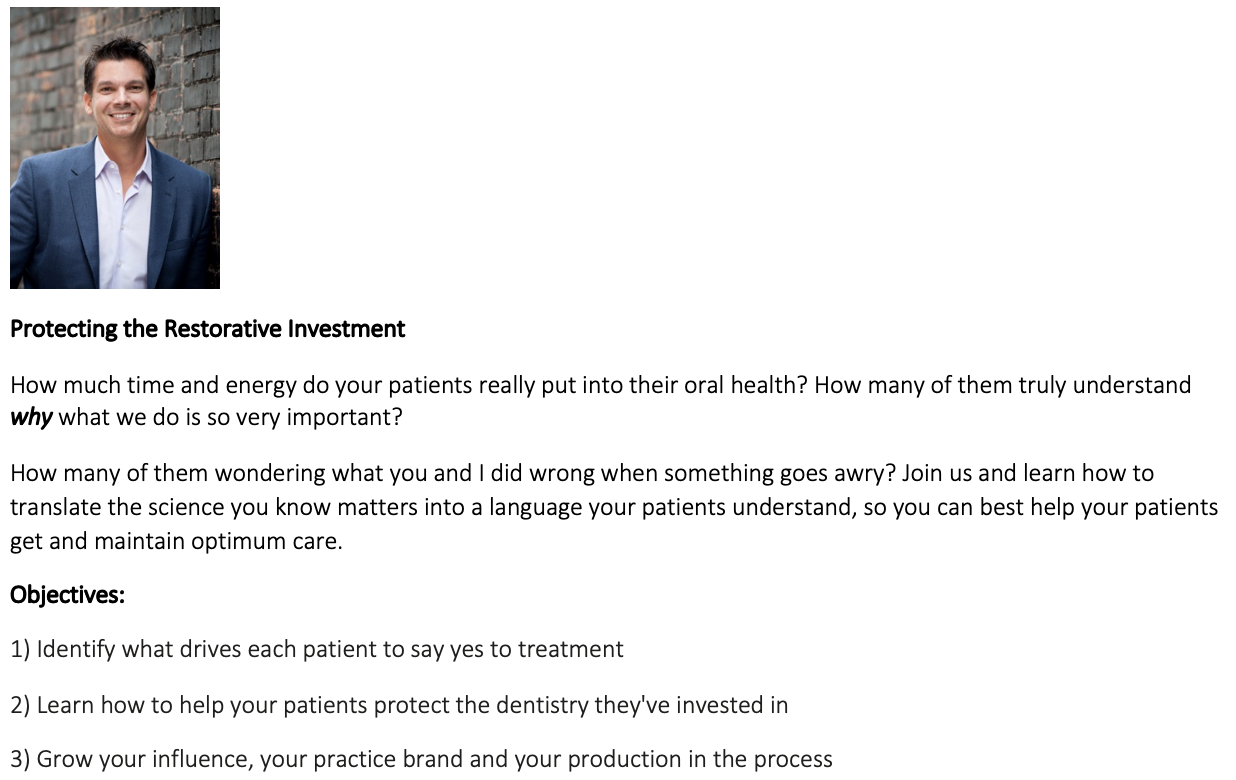1236x780 pixels.
Task: Click objective 2 about protecting the dentistry
Action: 399,705
